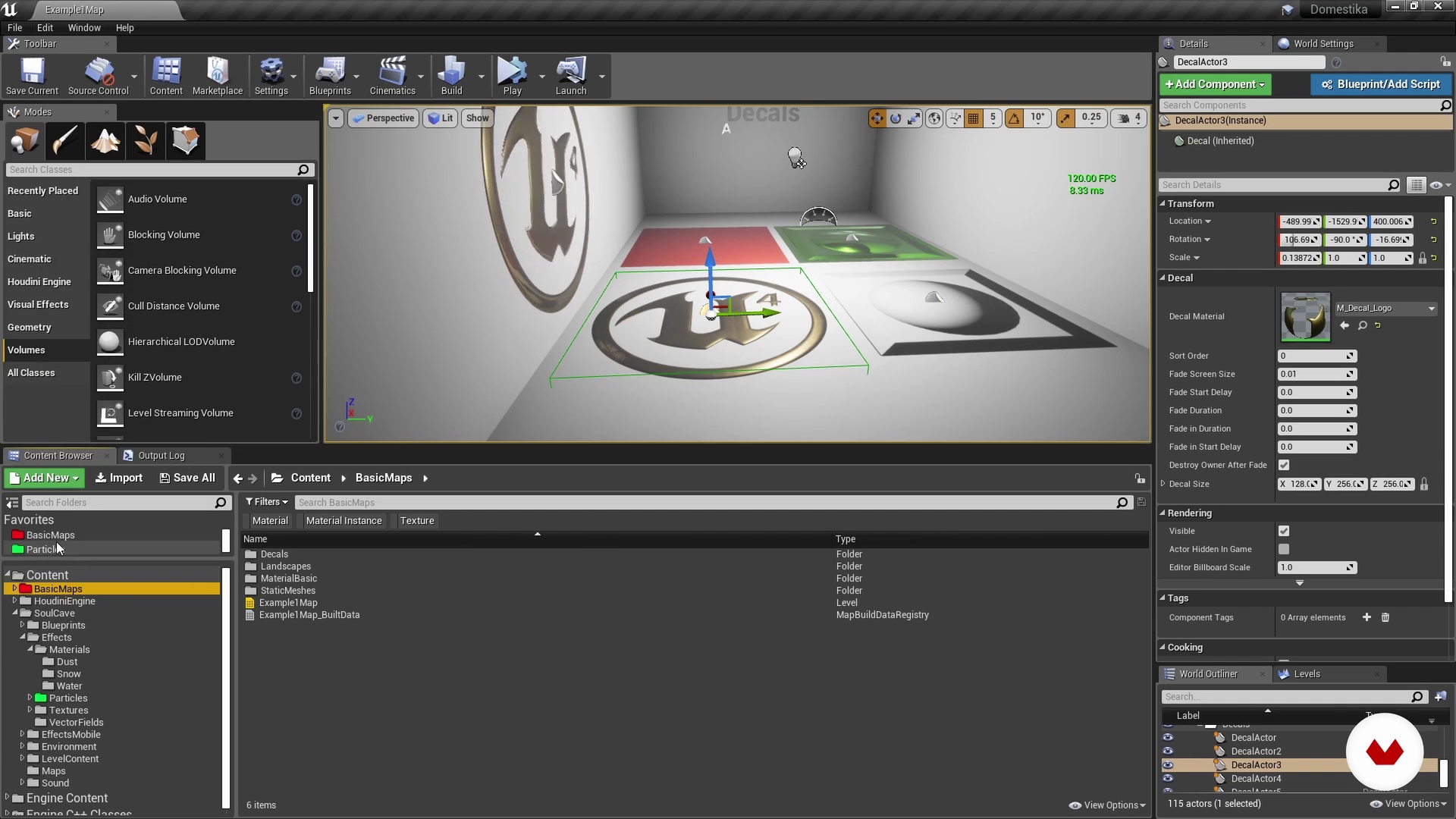Use selected asset arrow for Decal Material
Screen dimensions: 1456x819
(1345, 325)
